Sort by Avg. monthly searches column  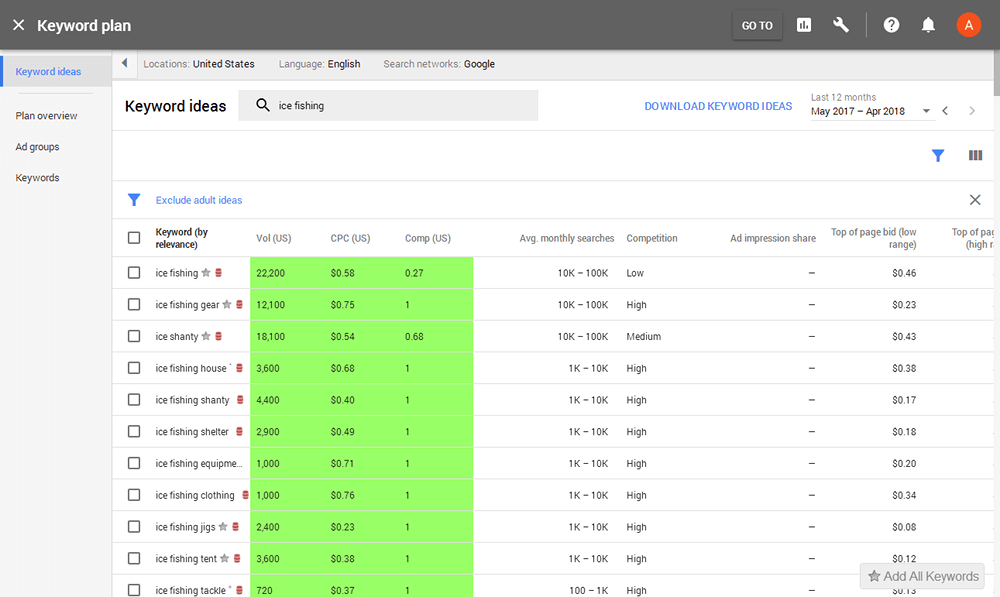click(x=566, y=238)
